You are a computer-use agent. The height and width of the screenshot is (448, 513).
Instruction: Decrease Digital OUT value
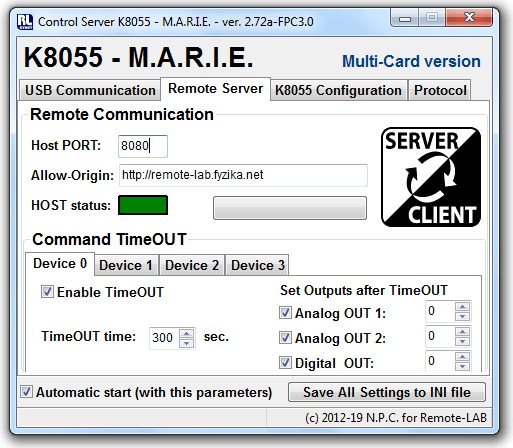pos(462,366)
